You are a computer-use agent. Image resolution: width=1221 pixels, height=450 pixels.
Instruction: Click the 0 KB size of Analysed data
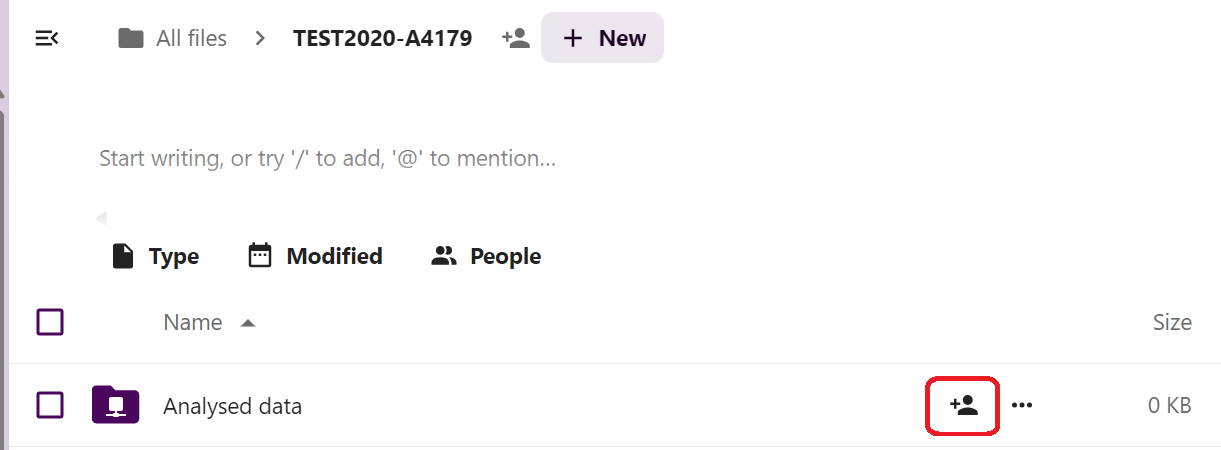click(x=1169, y=406)
